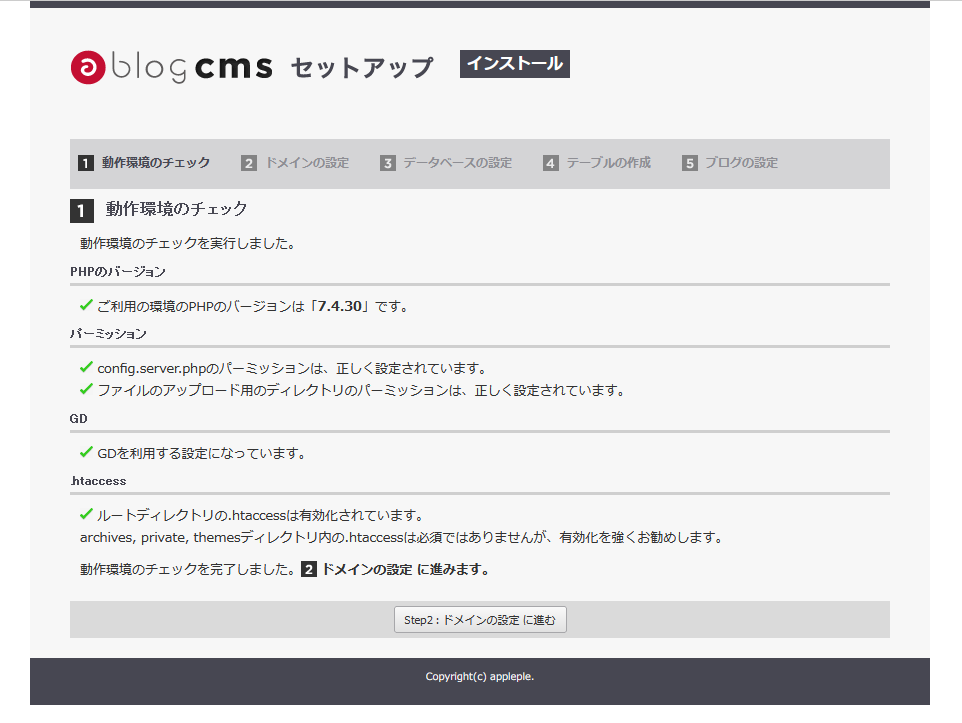Screen dimensions: 962x723
Task: Click the green check next to .htaccess status
Action: tap(87, 514)
